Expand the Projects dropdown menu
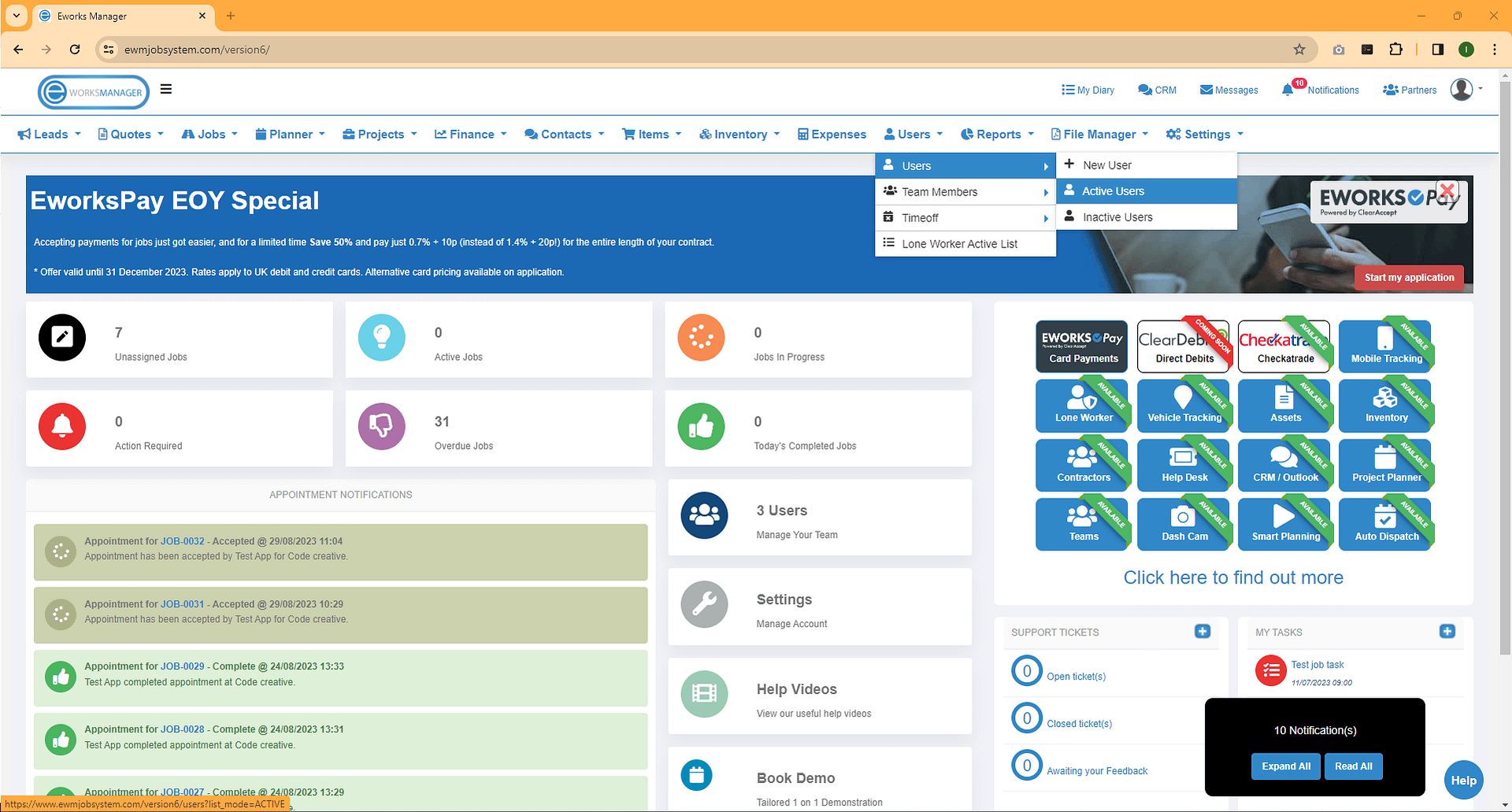Image resolution: width=1512 pixels, height=812 pixels. click(x=380, y=134)
